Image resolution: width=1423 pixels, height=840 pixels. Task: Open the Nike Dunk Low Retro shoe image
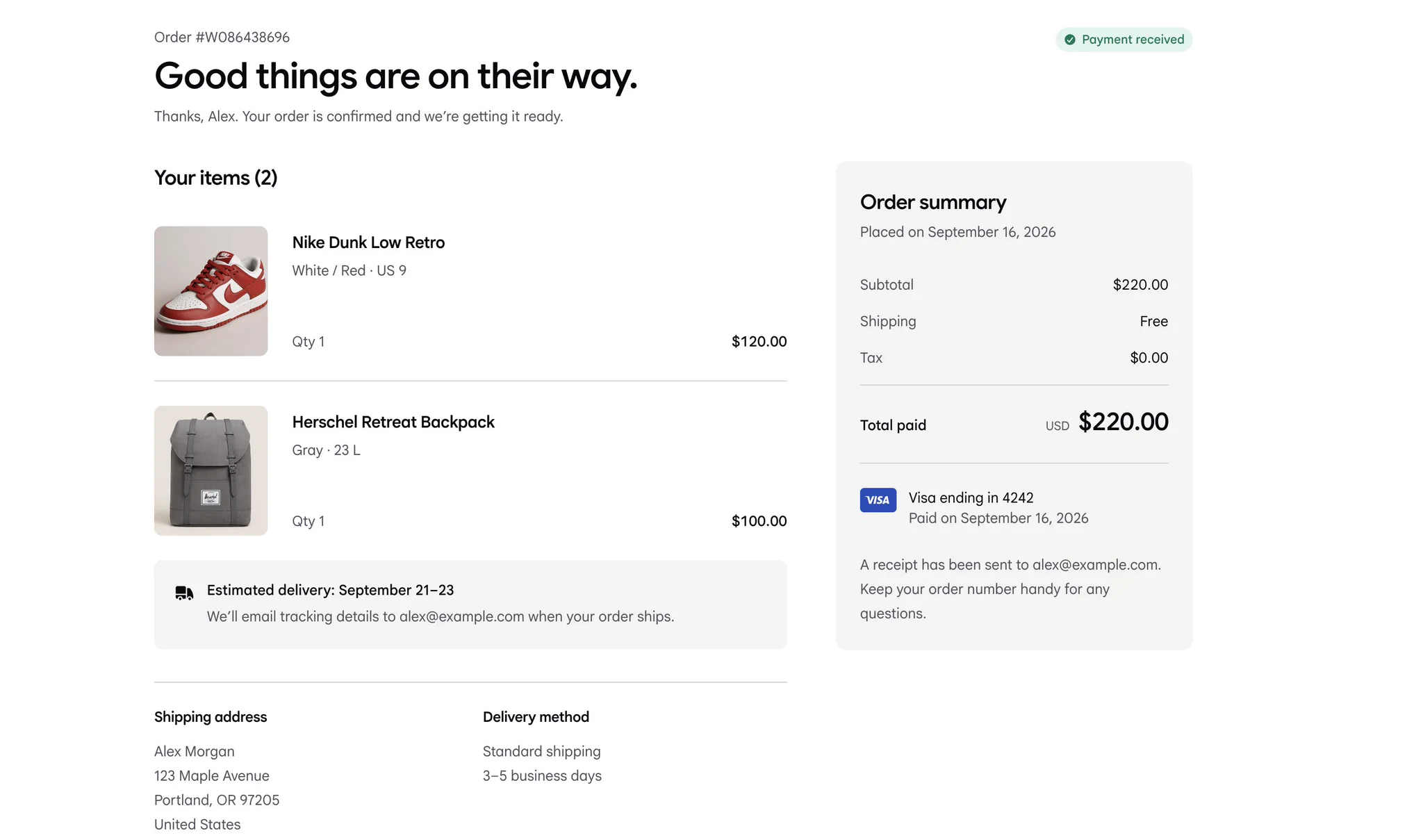click(211, 291)
